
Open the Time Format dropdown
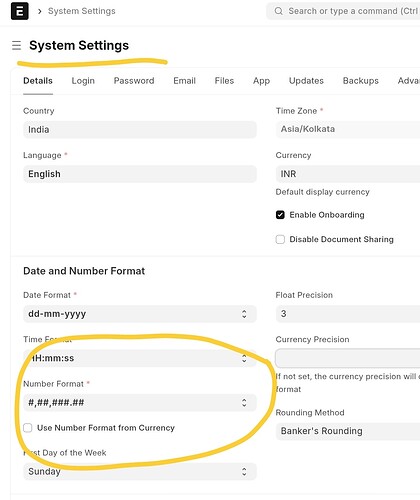[140, 358]
